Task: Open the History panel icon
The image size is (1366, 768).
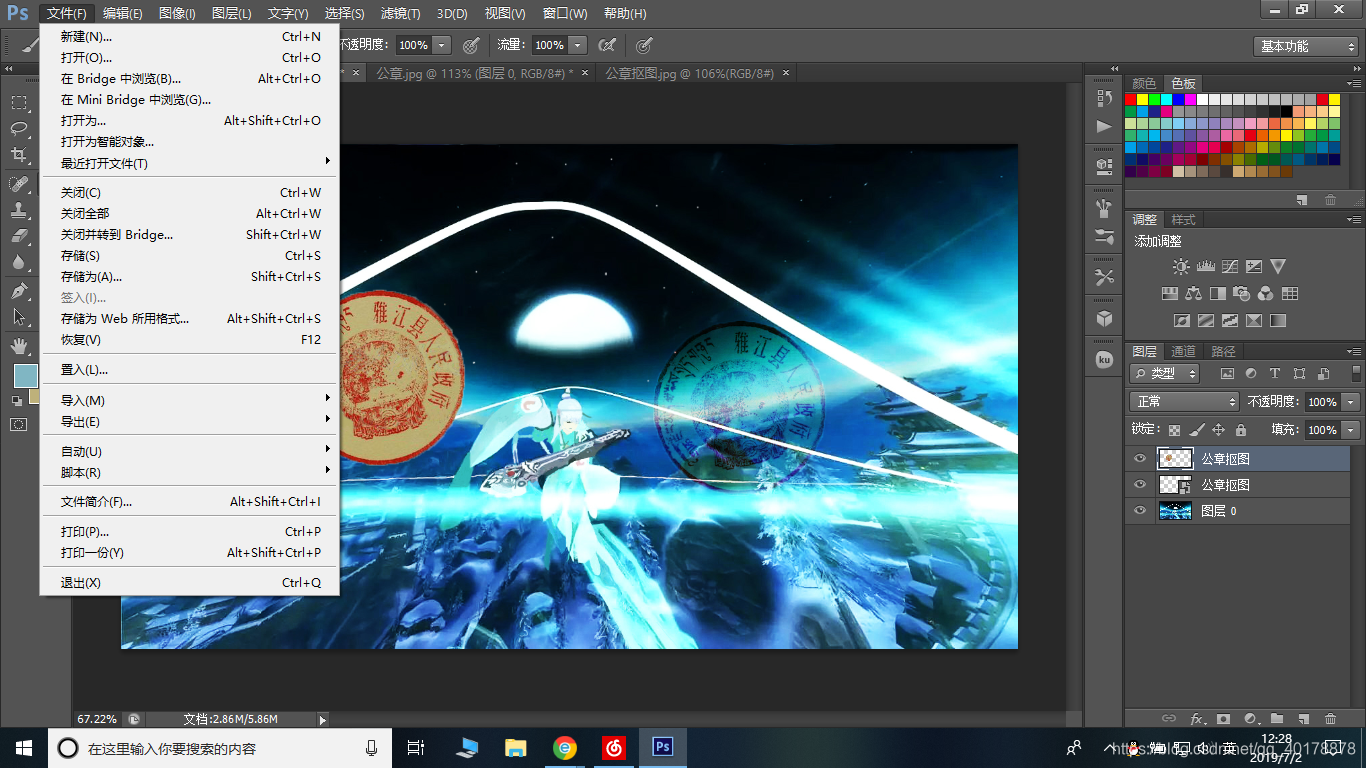Action: tap(1104, 99)
